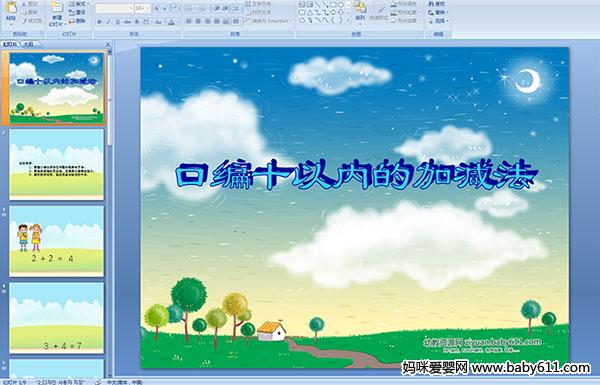
Task: Select the Format Painter tool
Action: [x=32, y=21]
